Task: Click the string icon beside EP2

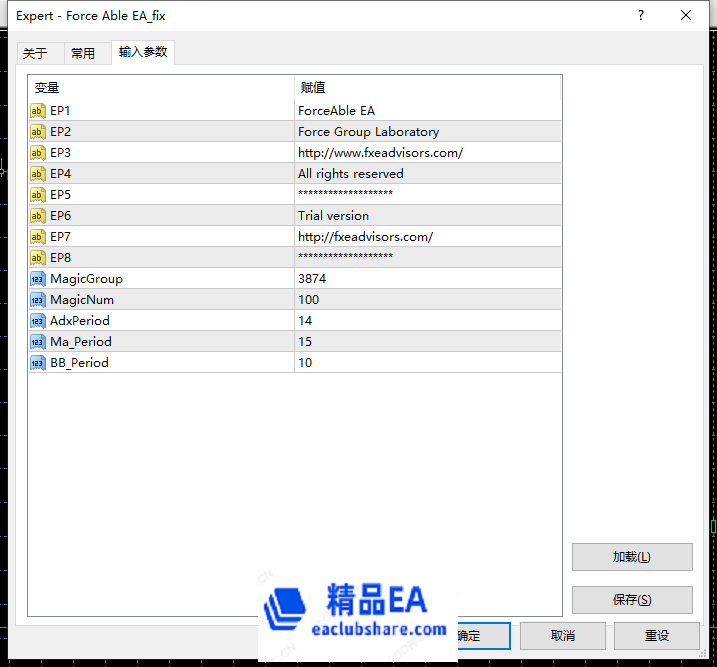Action: (x=38, y=132)
